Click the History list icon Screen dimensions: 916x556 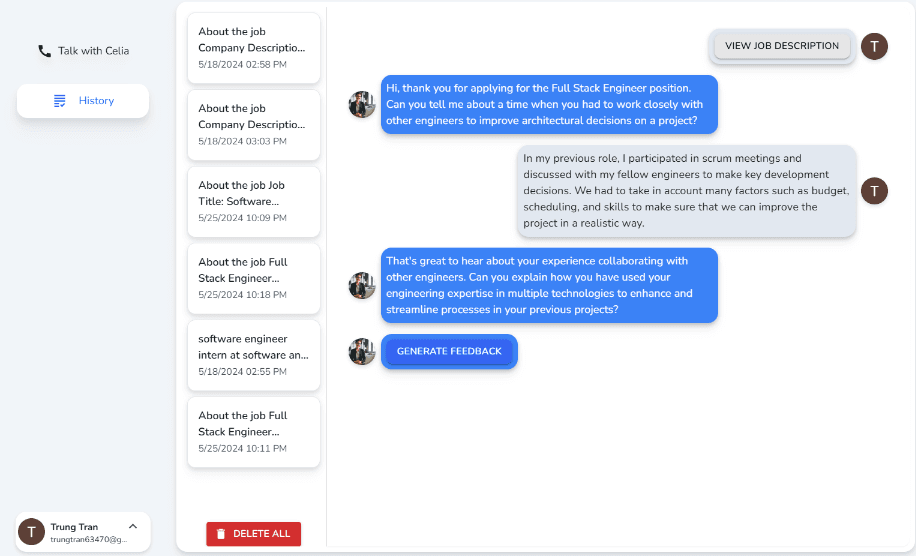coord(60,100)
